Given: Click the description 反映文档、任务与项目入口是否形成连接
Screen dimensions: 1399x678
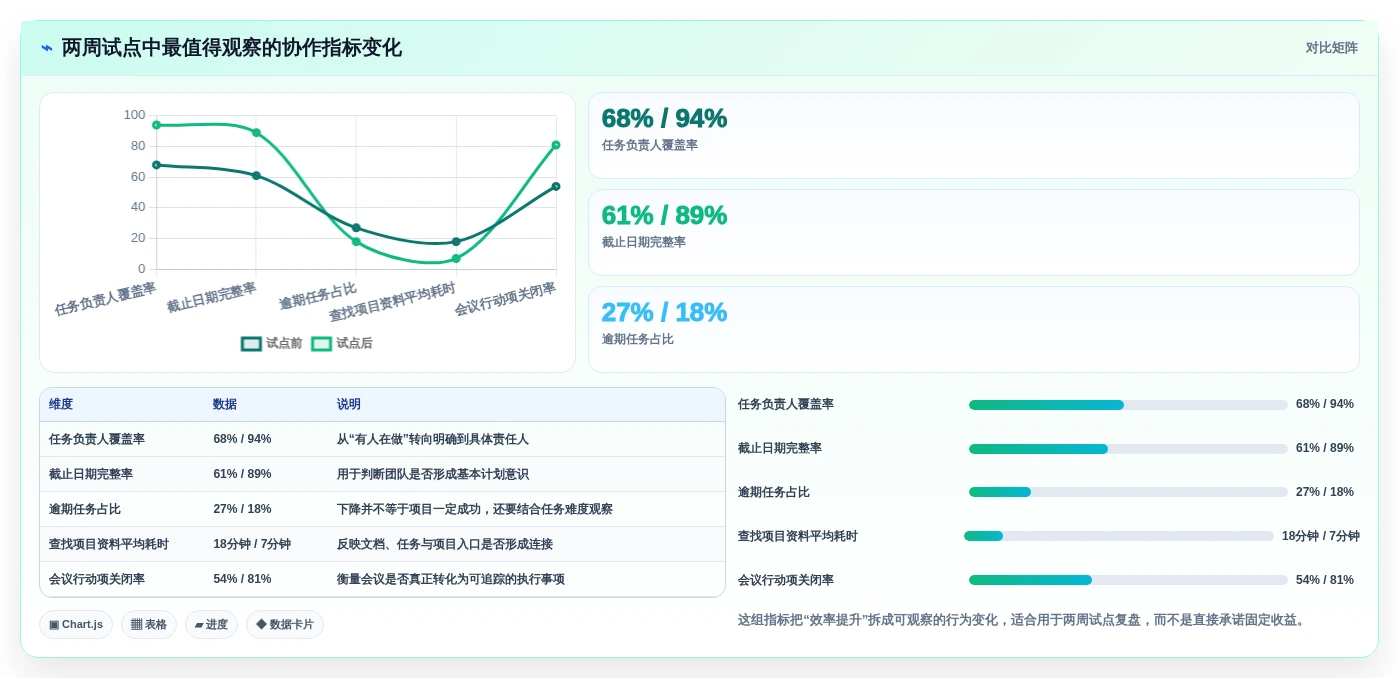Looking at the screenshot, I should click(x=445, y=544).
